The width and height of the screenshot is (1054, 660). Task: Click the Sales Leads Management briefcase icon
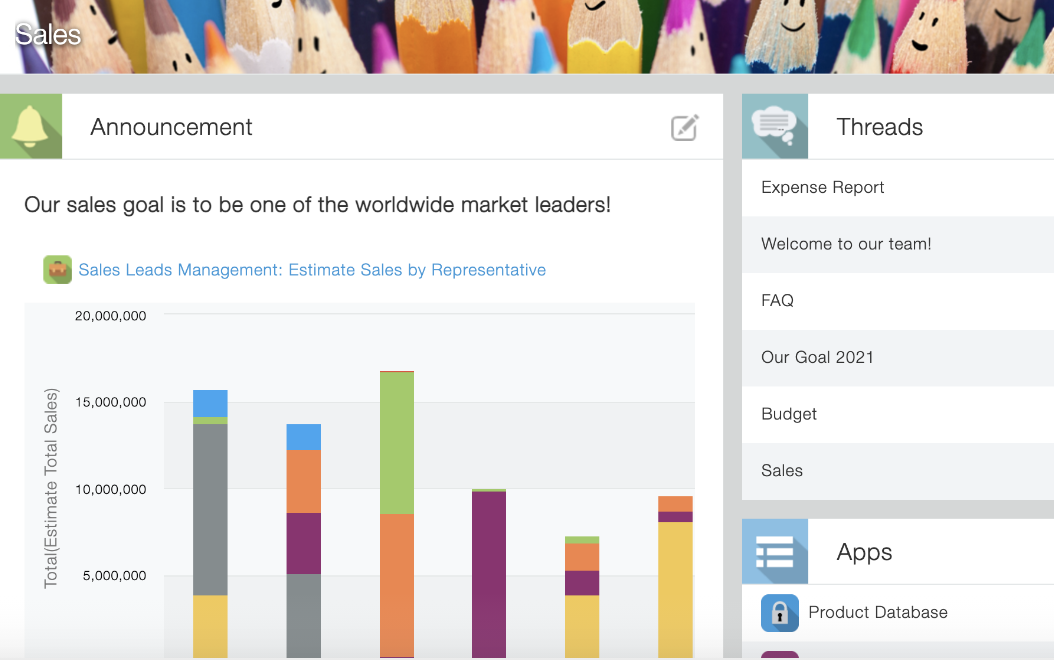click(58, 270)
